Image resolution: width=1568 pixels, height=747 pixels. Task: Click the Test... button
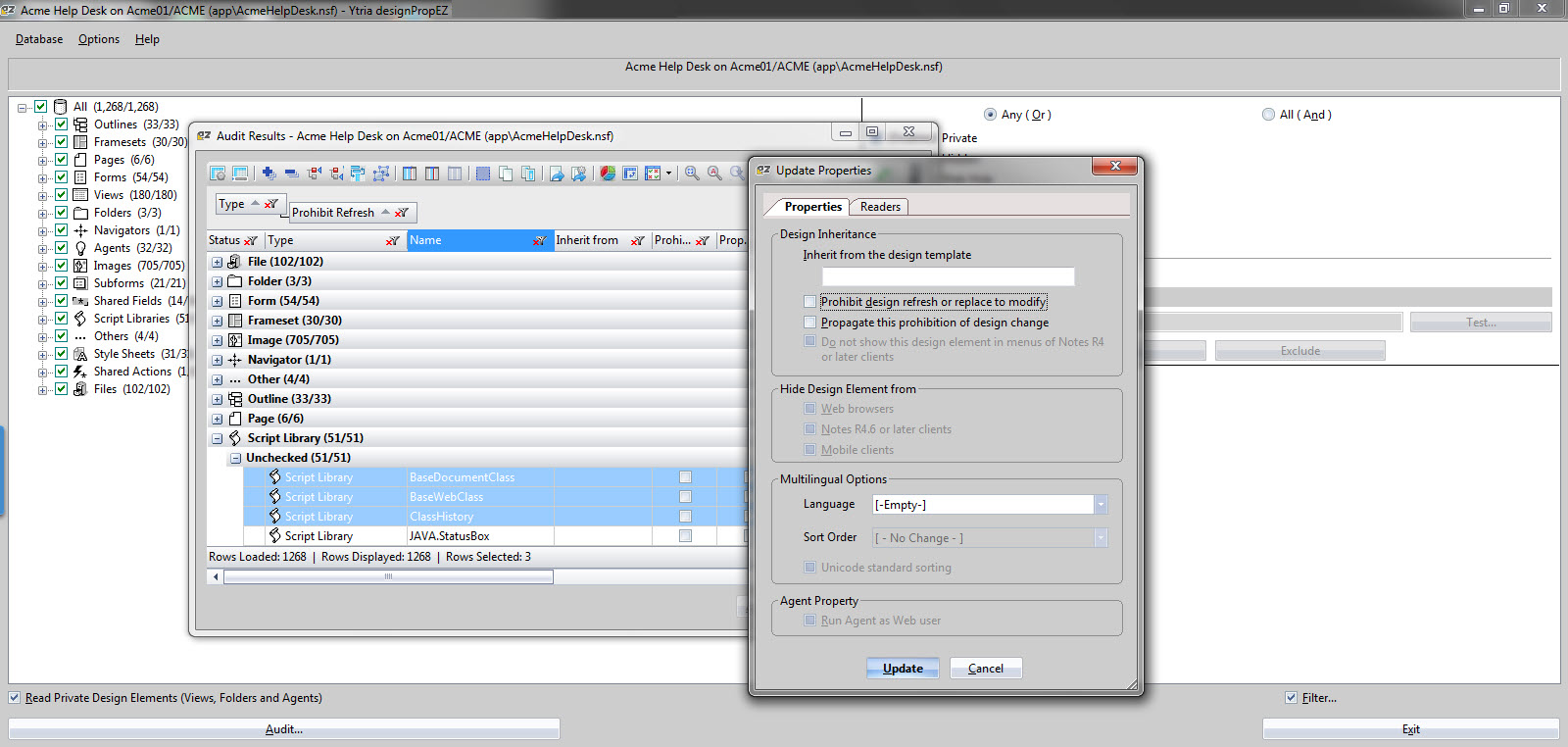pyautogui.click(x=1481, y=323)
